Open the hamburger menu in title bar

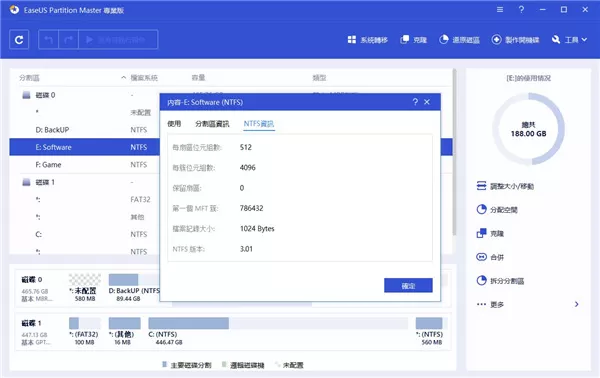500,10
